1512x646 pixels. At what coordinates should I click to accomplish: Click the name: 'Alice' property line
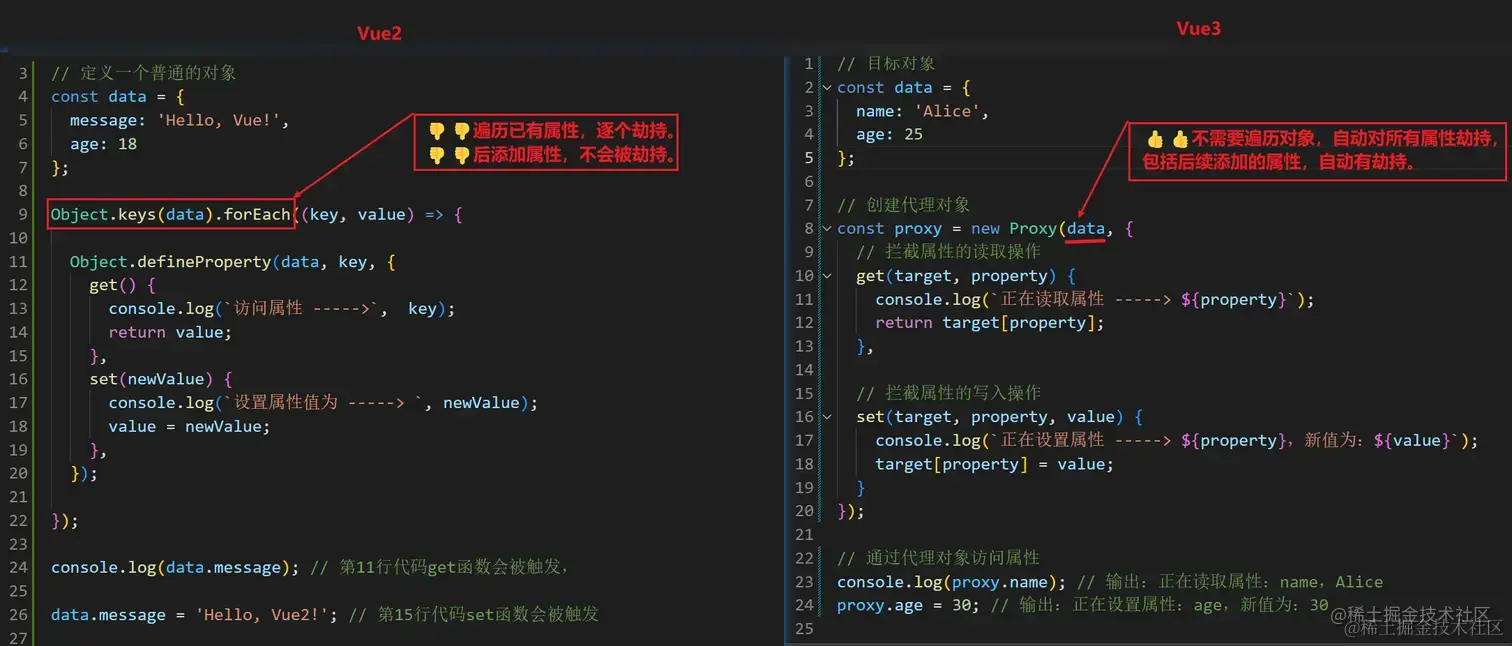point(922,111)
